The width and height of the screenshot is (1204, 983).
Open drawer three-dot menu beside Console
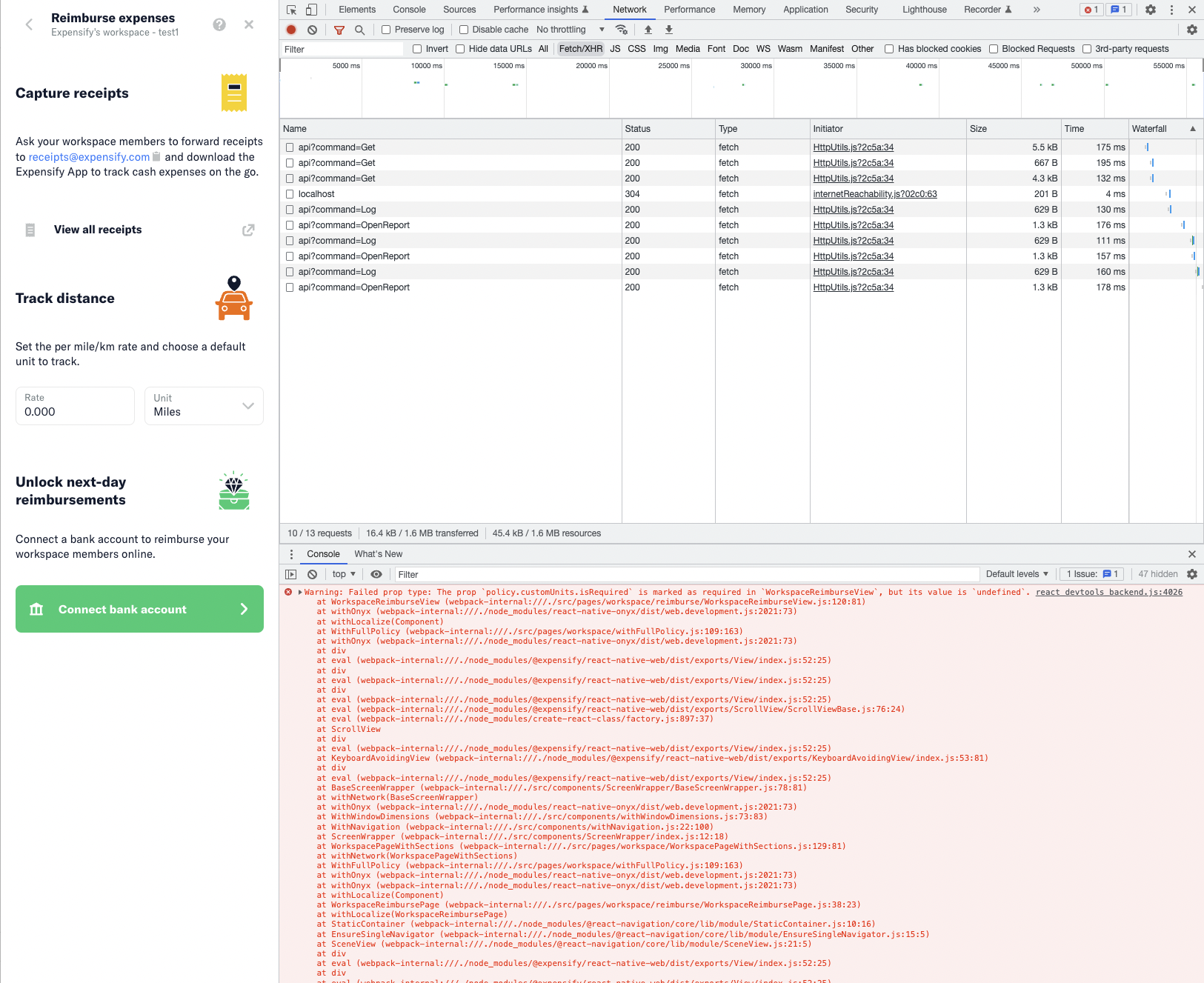click(291, 554)
